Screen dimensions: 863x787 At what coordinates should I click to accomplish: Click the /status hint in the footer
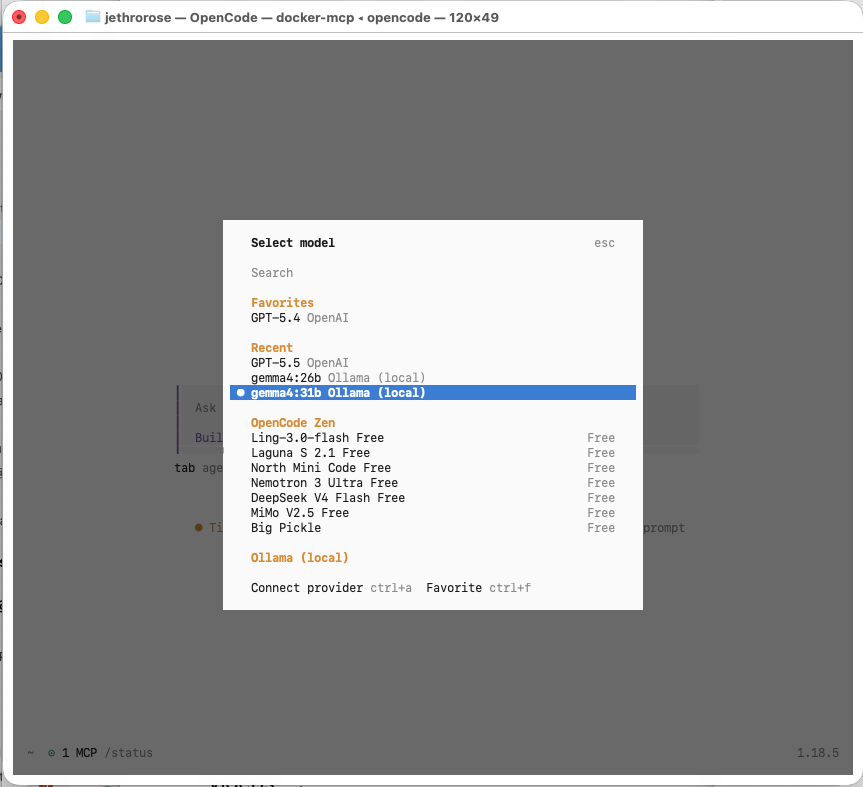128,753
